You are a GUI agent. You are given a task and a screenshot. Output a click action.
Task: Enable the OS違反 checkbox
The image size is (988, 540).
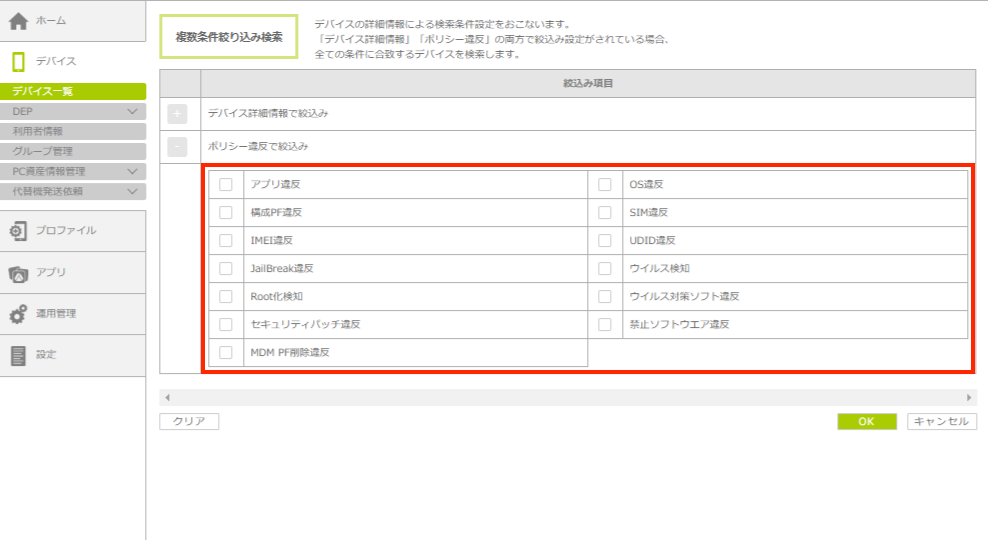[x=605, y=184]
